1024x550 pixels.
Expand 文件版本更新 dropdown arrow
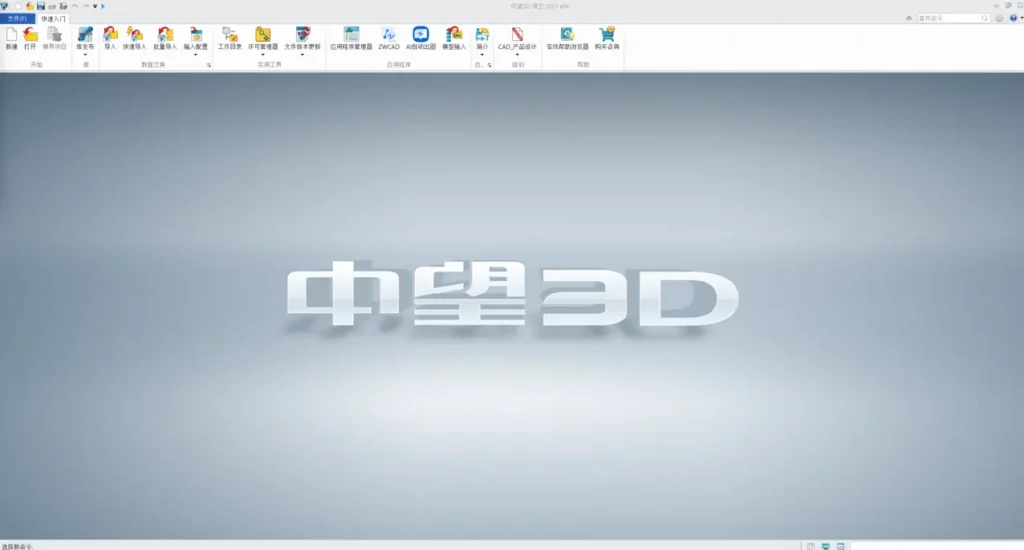coord(302,55)
